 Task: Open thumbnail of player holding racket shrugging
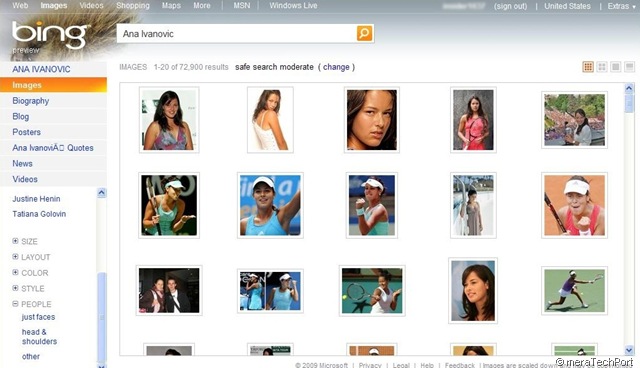169,205
